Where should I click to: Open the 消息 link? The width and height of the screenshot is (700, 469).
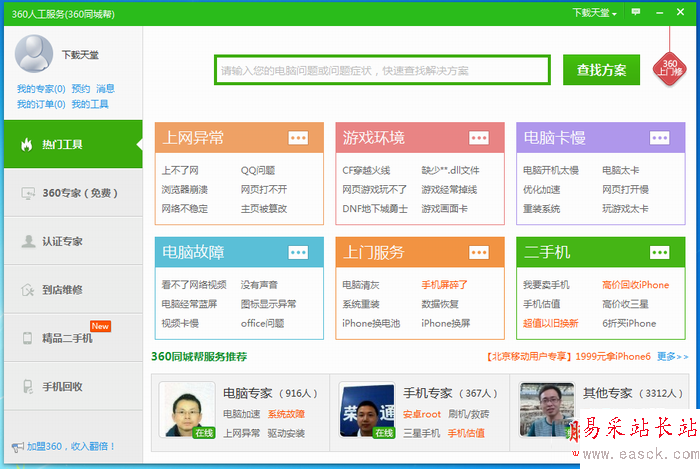point(105,89)
